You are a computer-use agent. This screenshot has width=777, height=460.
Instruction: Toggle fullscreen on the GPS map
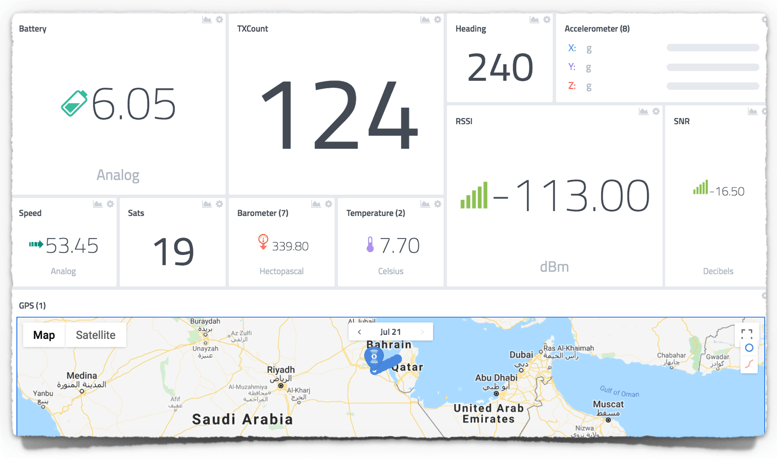point(747,334)
